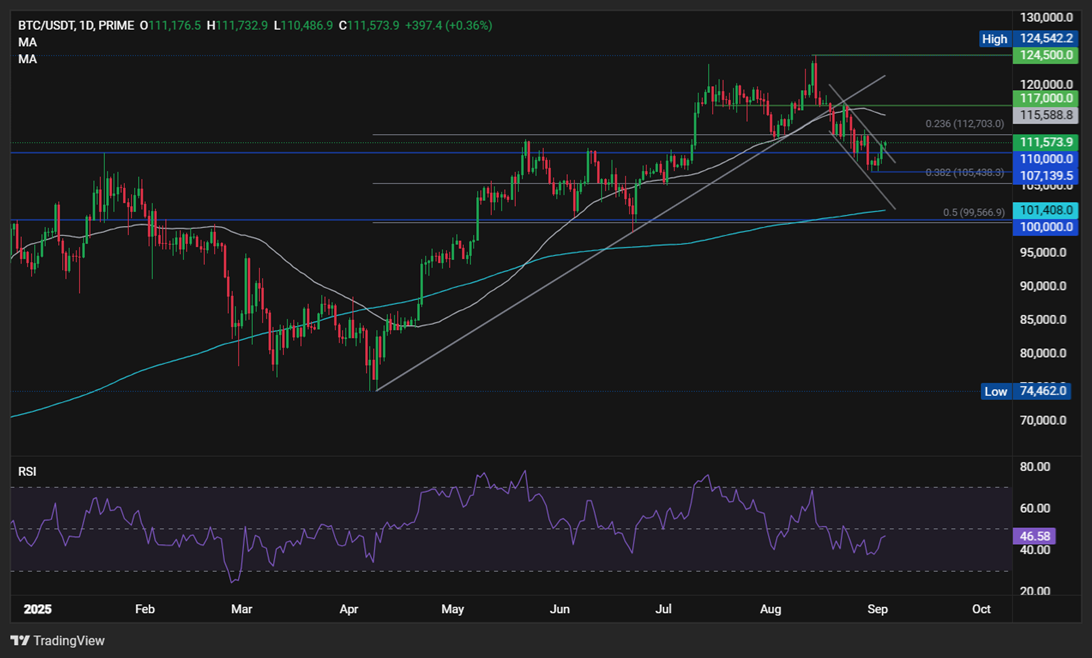1092x658 pixels.
Task: Select the blue 110,000.0 level label
Action: pyautogui.click(x=1045, y=159)
